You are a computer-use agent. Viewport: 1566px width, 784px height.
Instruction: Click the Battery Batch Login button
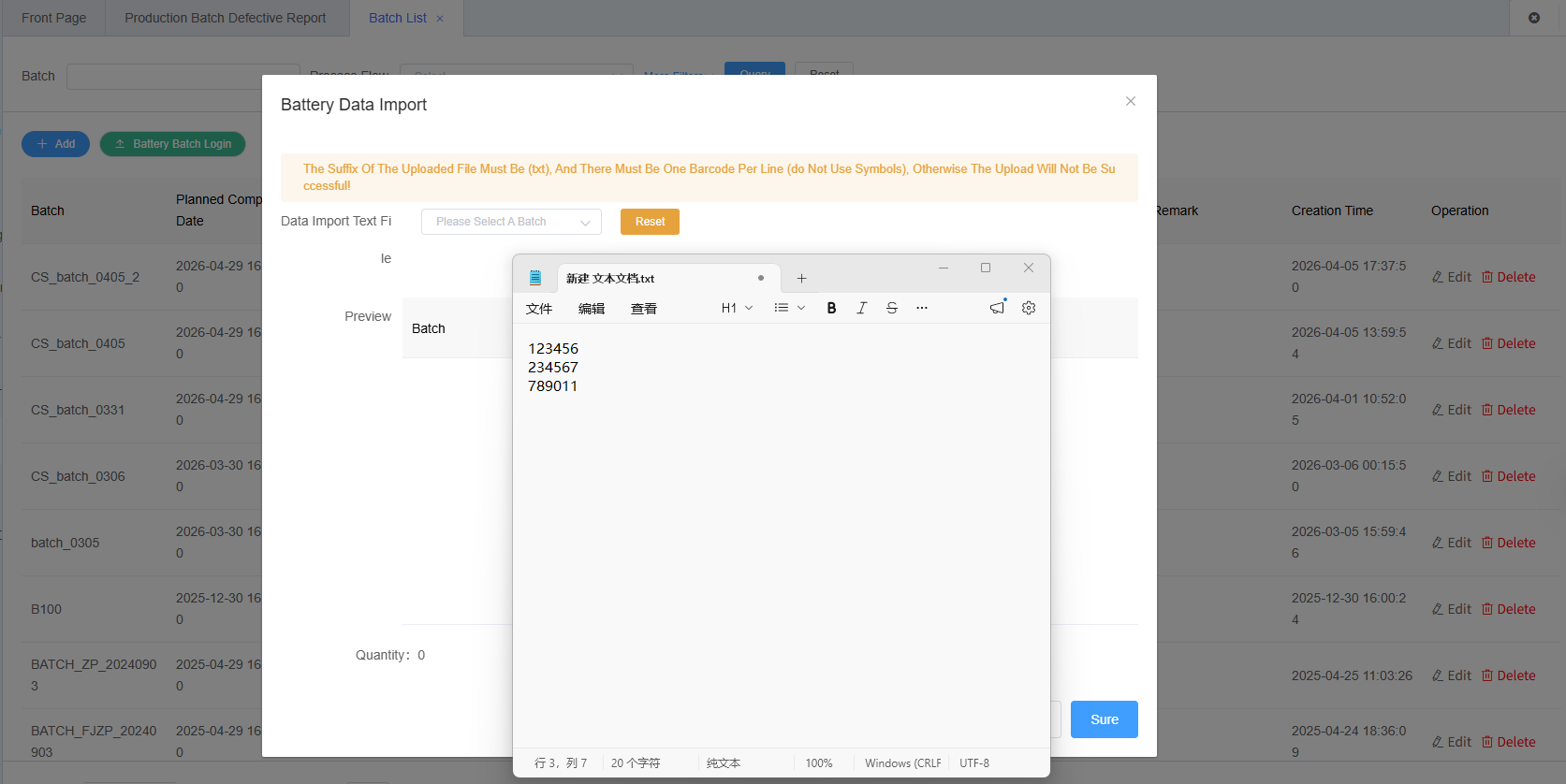pos(172,144)
